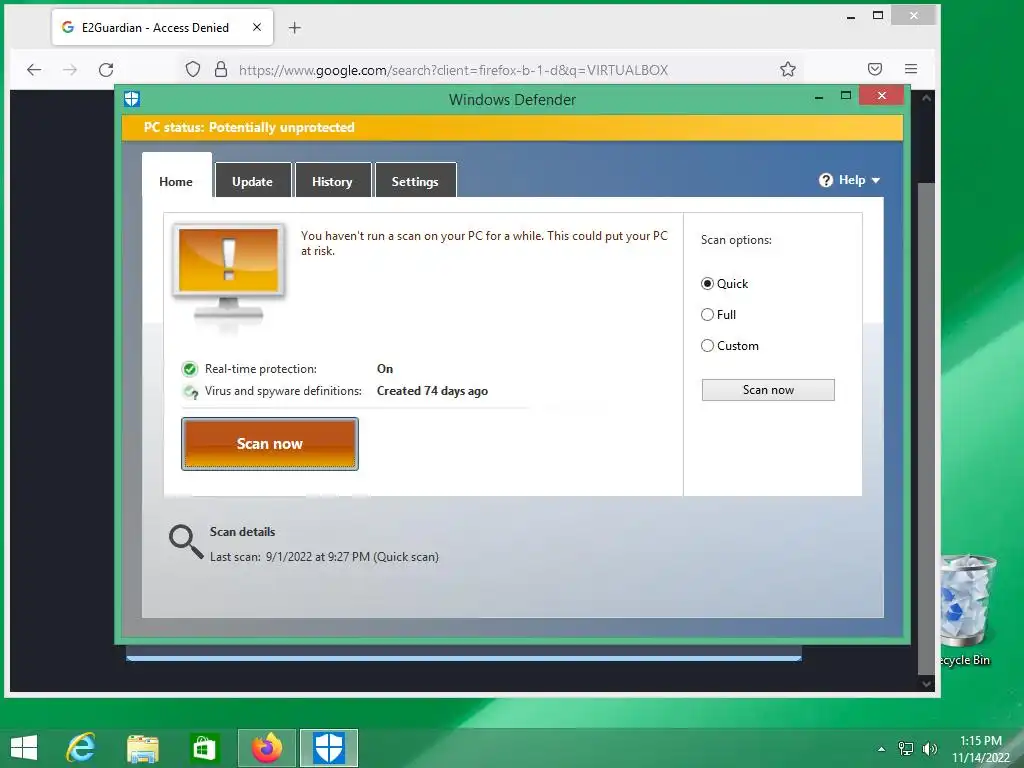Screen dimensions: 1024x768
Task: Open the Update tab
Action: coord(253,182)
